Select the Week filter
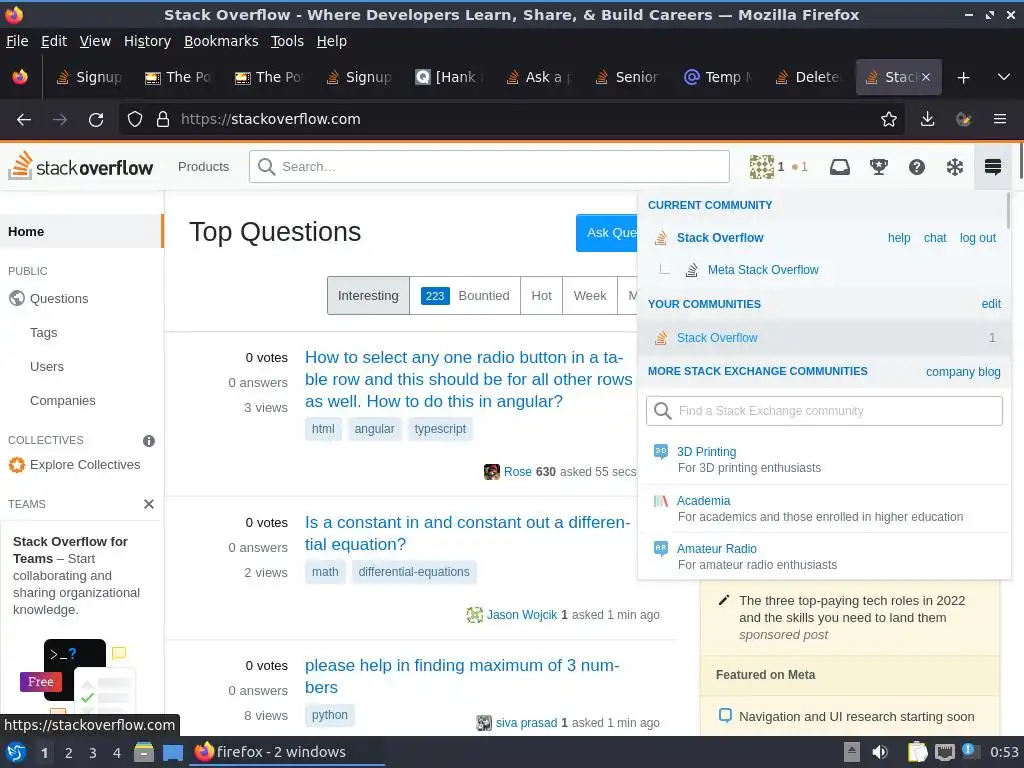Image resolution: width=1024 pixels, height=768 pixels. click(590, 296)
